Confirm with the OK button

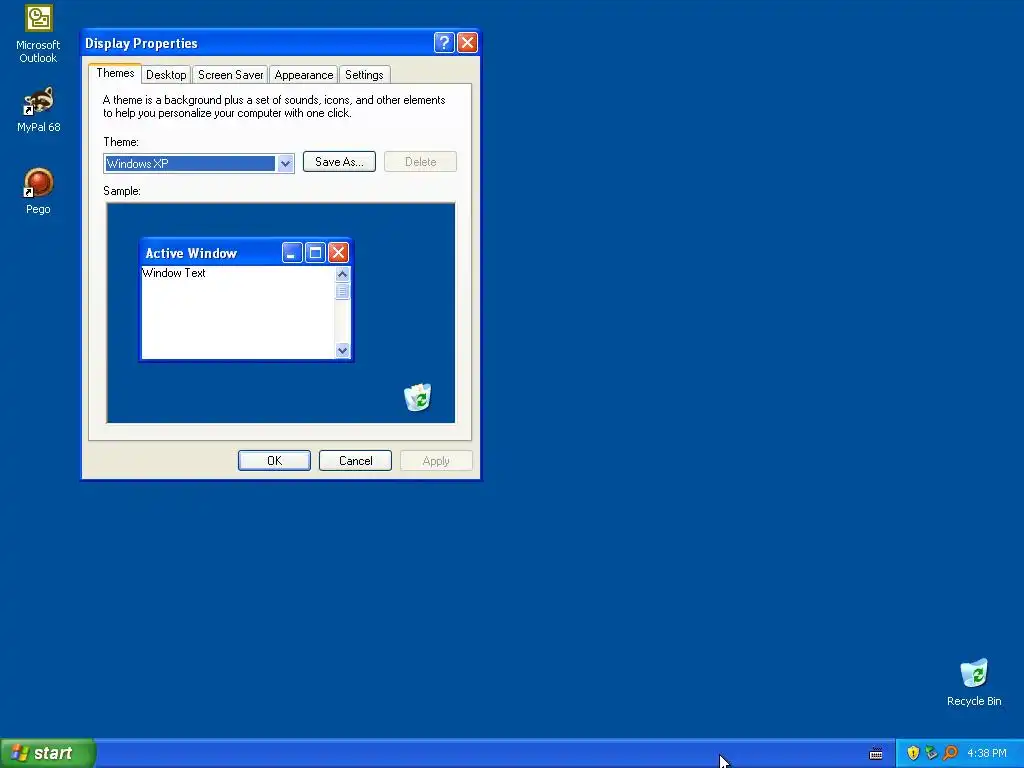(x=274, y=460)
